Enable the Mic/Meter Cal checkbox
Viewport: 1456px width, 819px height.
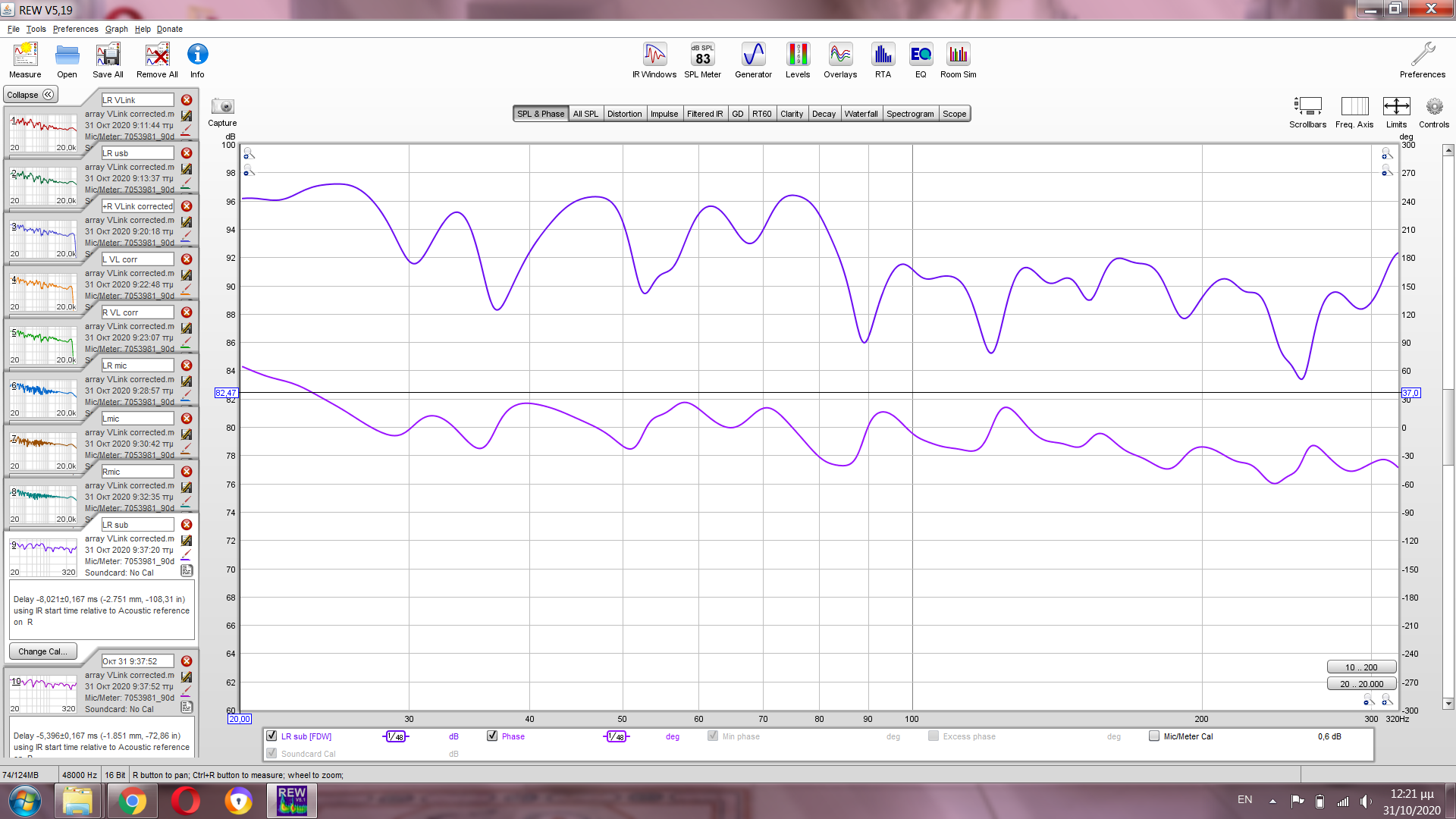click(x=1154, y=736)
